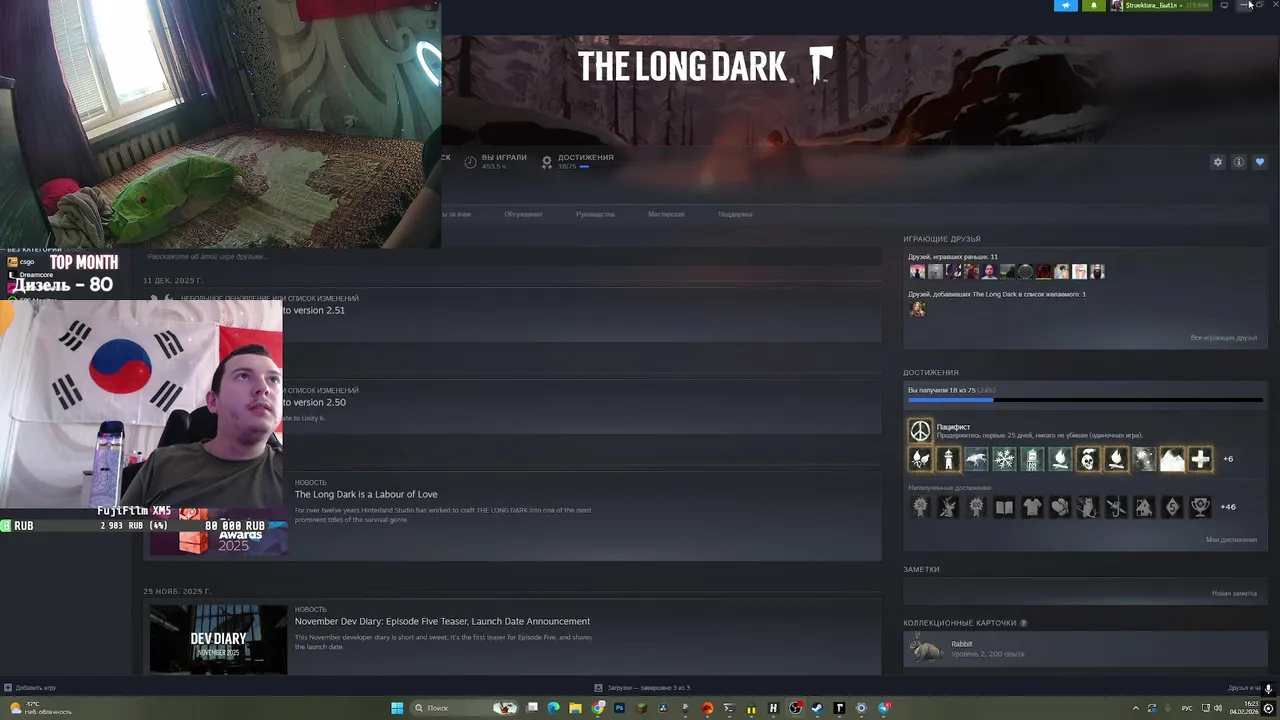Select the locked shirt achievement icon

coord(1032,507)
